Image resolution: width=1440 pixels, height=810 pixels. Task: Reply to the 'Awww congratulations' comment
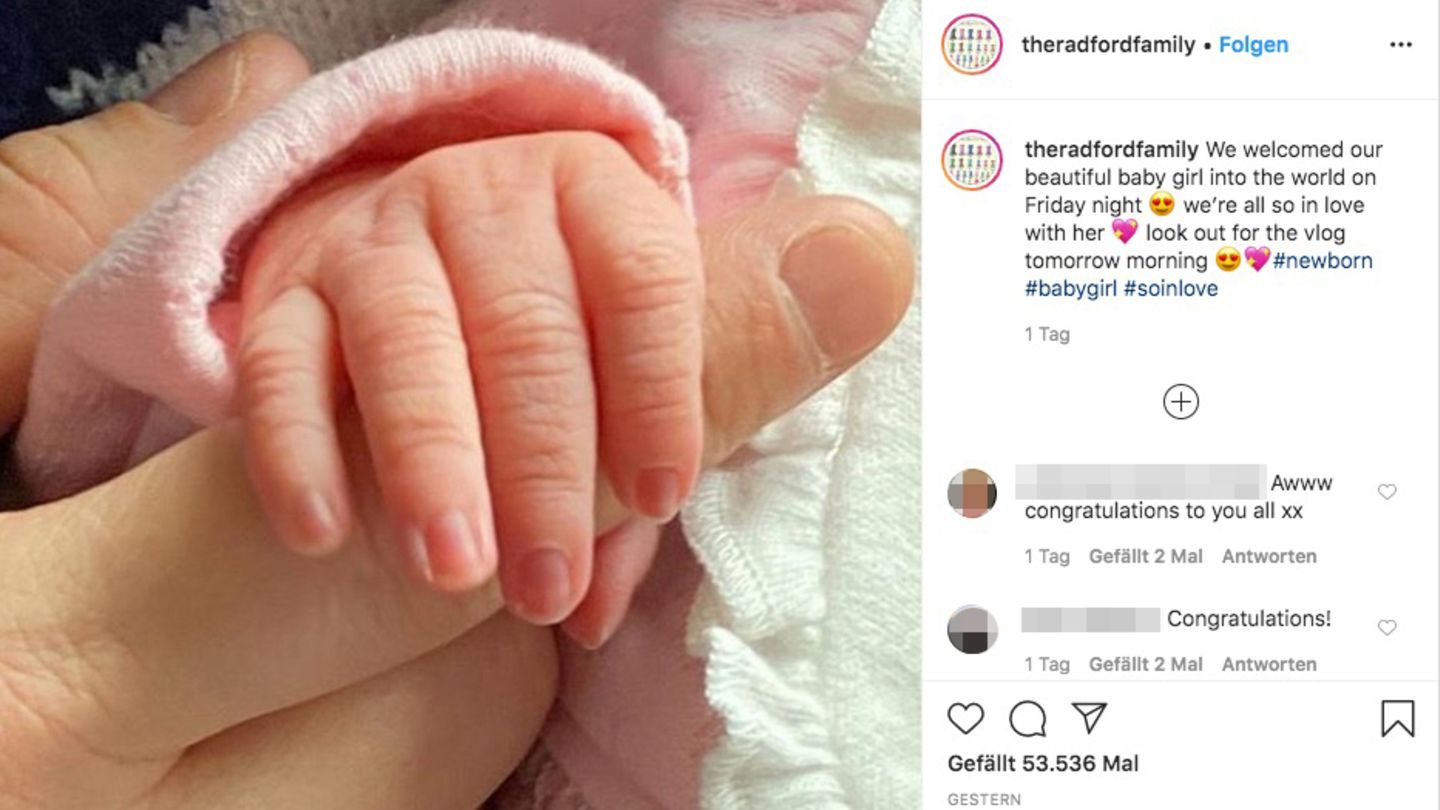pyautogui.click(x=1269, y=556)
